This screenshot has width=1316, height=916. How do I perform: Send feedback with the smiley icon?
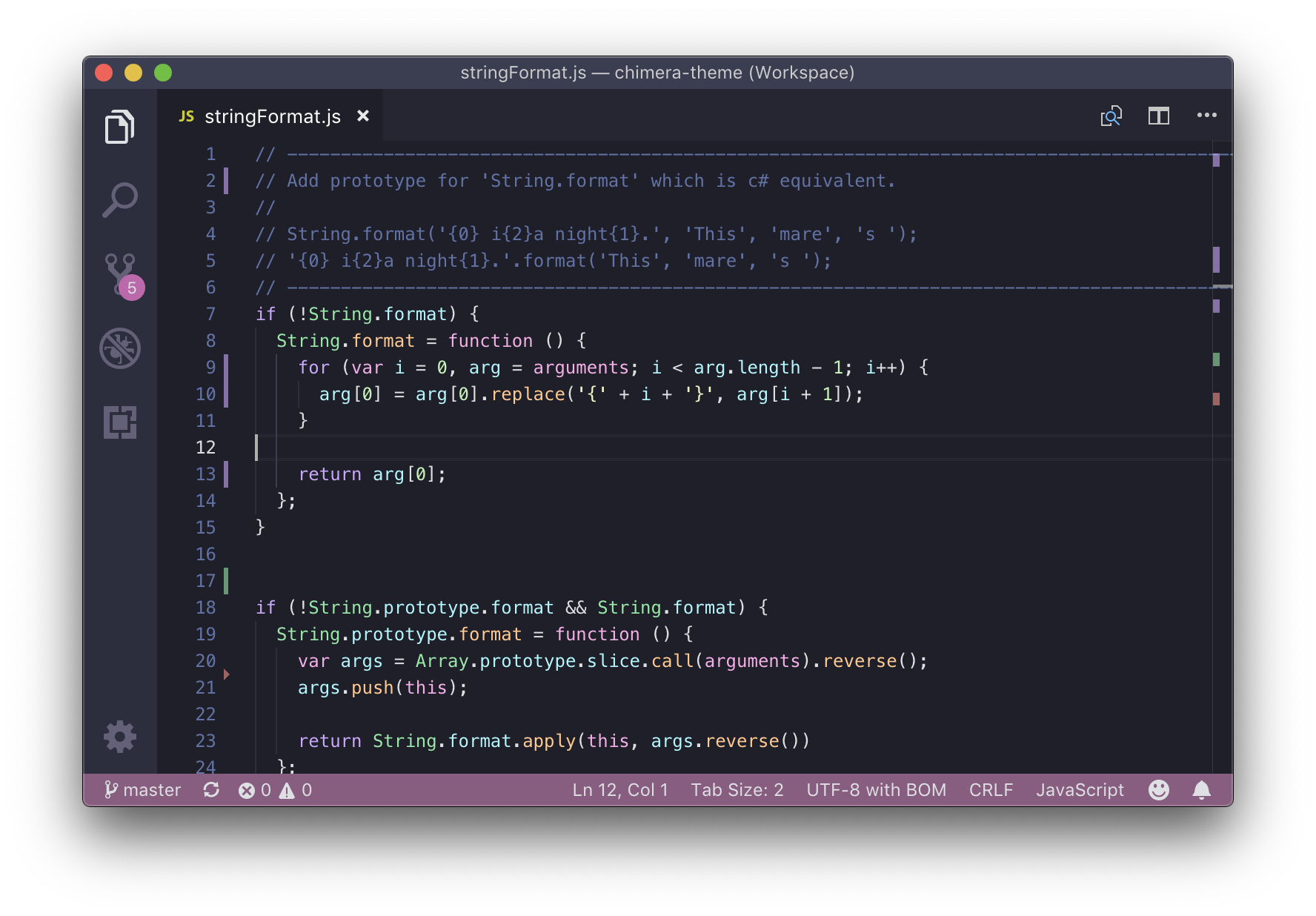[1159, 790]
